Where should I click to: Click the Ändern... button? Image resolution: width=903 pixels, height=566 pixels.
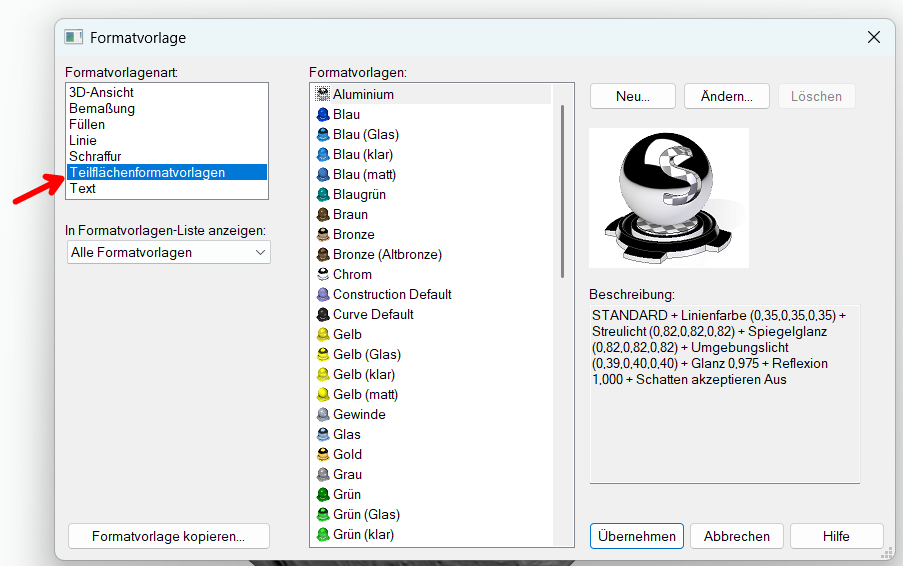[727, 96]
